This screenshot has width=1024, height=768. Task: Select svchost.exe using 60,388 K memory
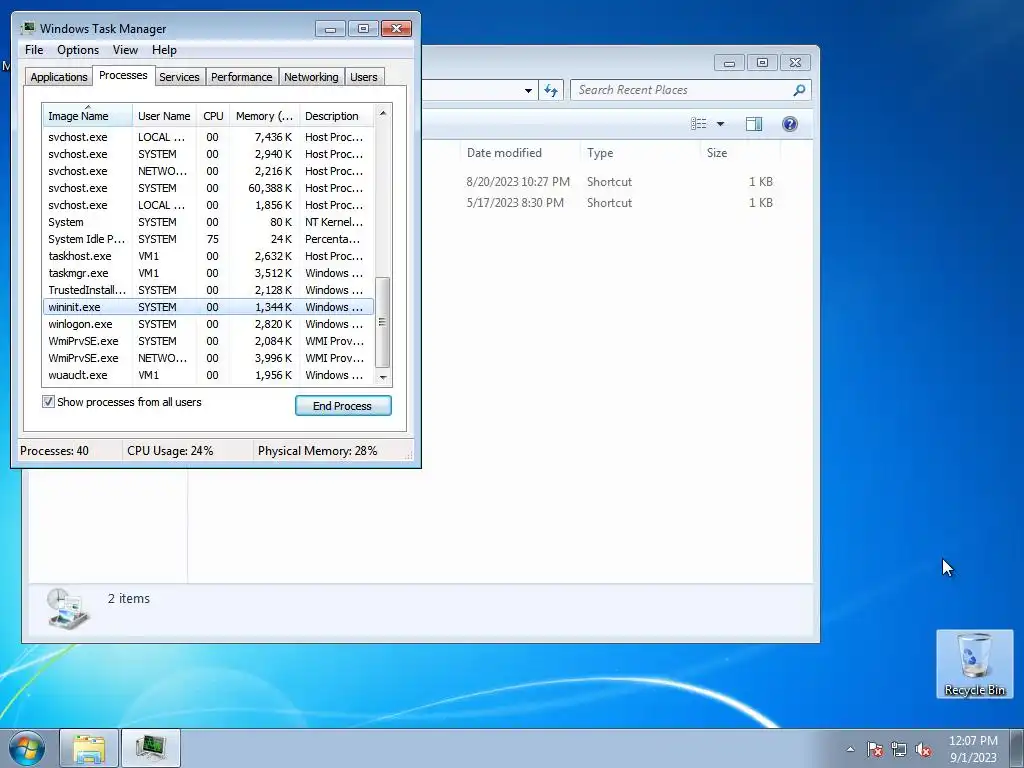208,188
